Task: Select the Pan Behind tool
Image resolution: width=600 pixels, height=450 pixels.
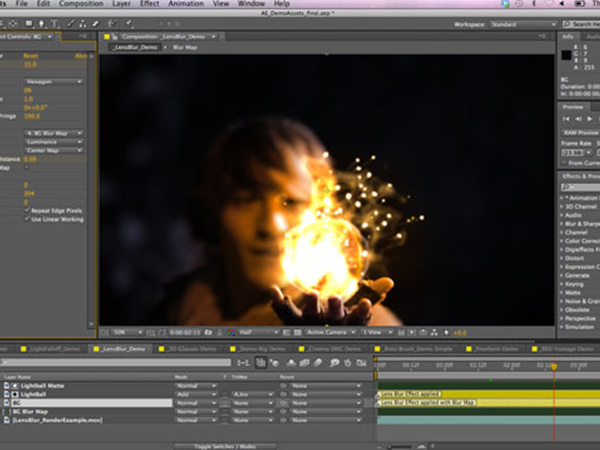Action: click(x=13, y=24)
